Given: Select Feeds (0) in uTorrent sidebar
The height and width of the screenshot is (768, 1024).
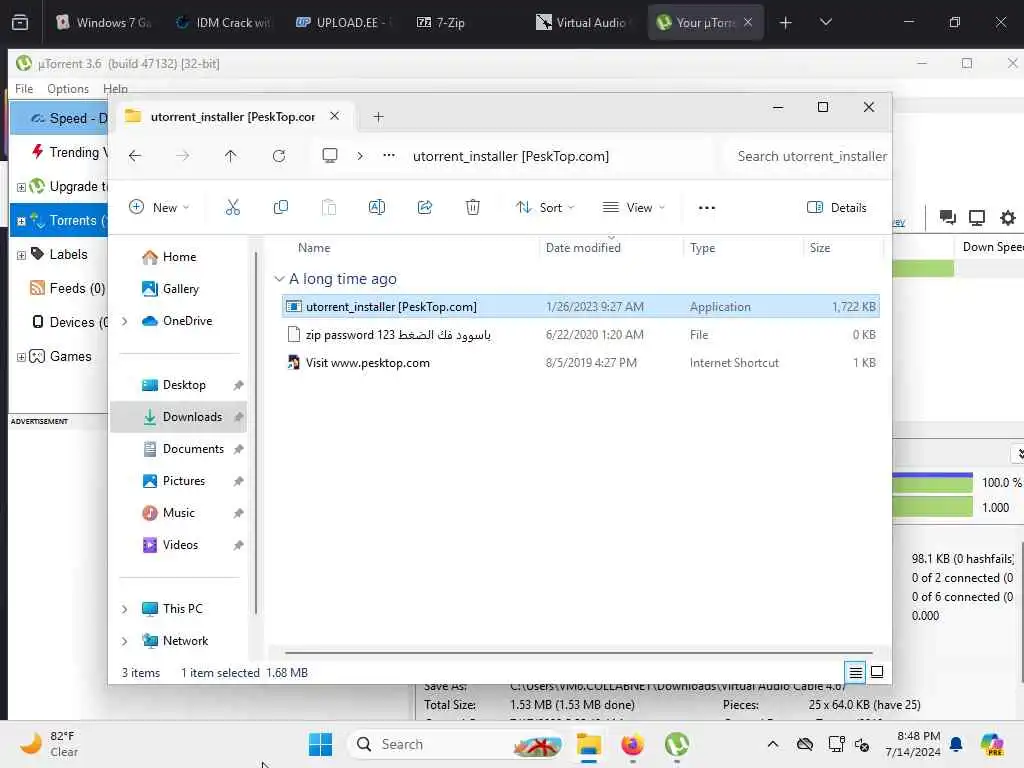Looking at the screenshot, I should (67, 288).
